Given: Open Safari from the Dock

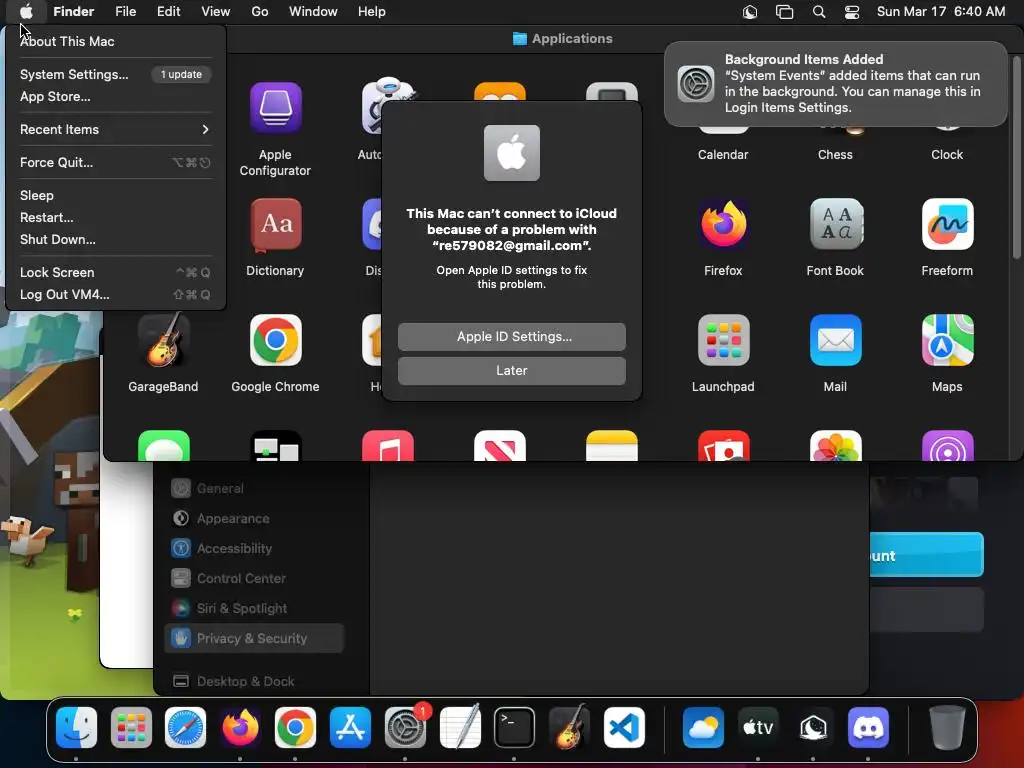Looking at the screenshot, I should (185, 727).
